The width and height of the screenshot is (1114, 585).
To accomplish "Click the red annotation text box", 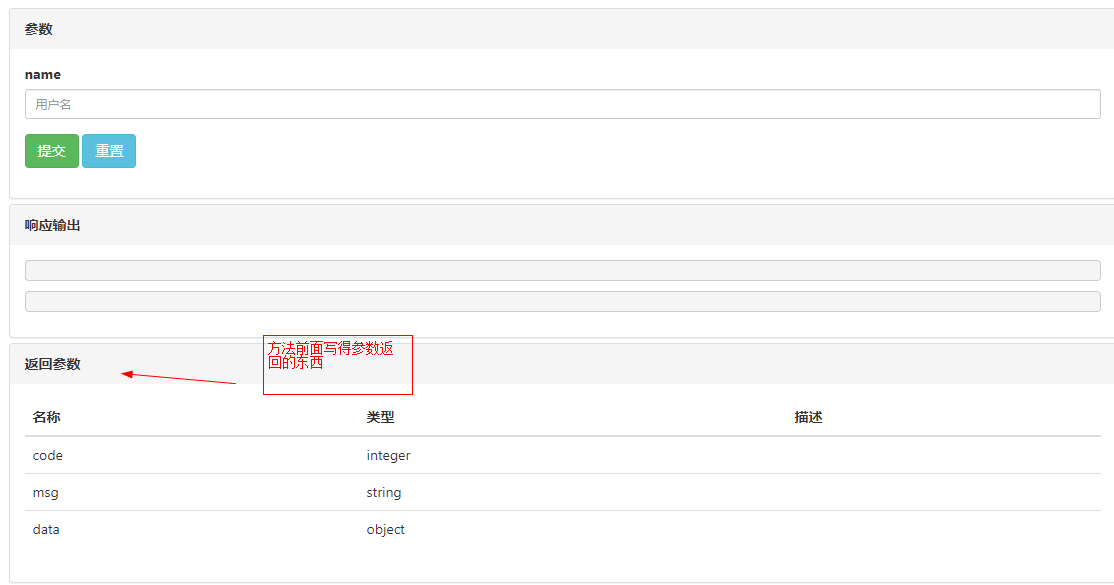I will (x=337, y=363).
